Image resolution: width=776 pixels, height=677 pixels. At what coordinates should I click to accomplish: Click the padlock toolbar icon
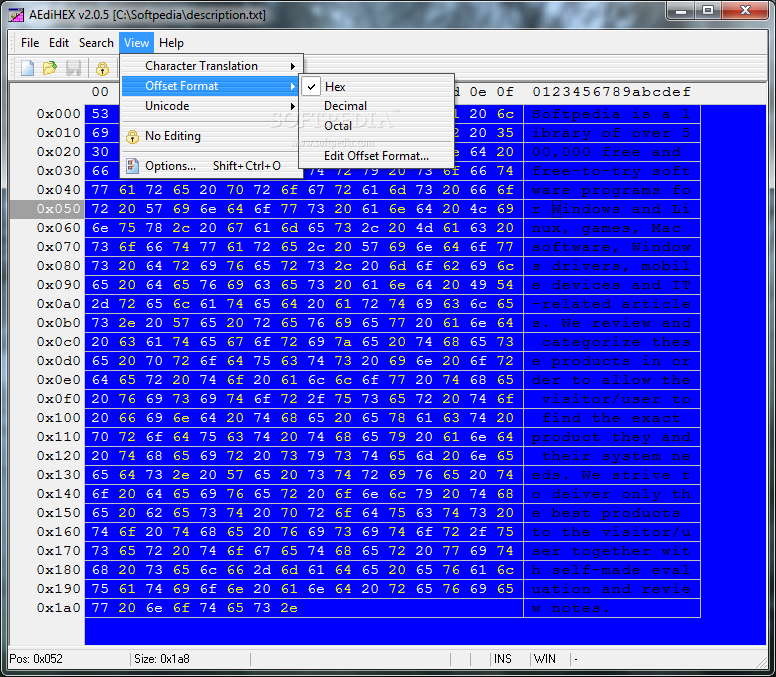pos(102,68)
